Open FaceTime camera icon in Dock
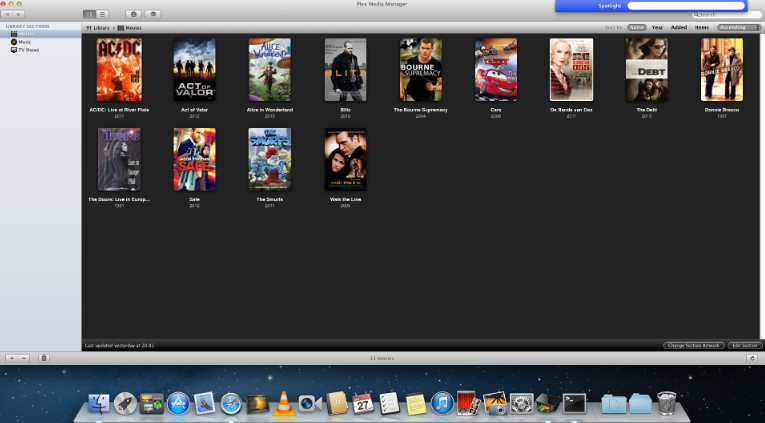The width and height of the screenshot is (765, 423). (x=310, y=404)
